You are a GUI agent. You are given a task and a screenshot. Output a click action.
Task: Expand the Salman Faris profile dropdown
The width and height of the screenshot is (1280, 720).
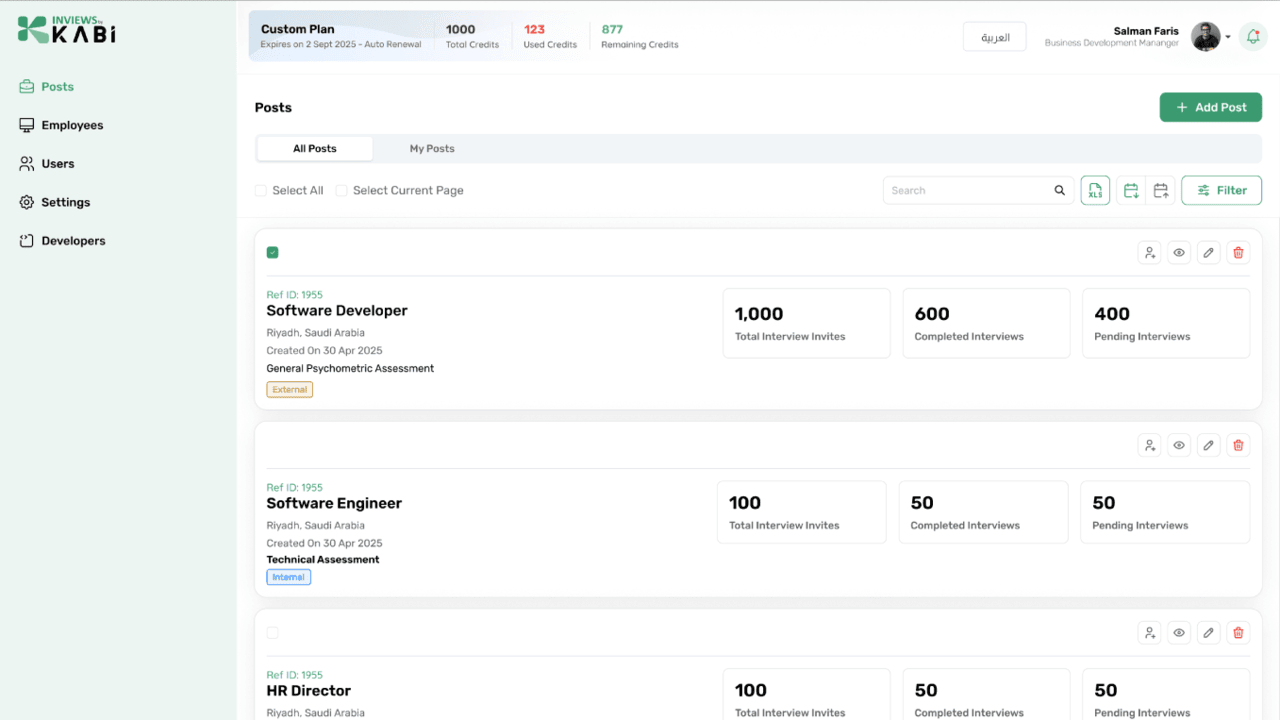pyautogui.click(x=1228, y=37)
